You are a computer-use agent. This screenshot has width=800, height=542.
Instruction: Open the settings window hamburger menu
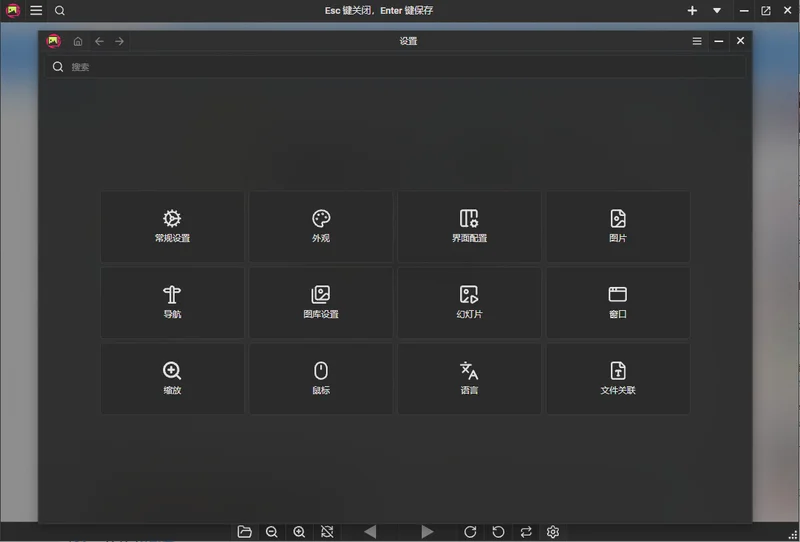697,41
